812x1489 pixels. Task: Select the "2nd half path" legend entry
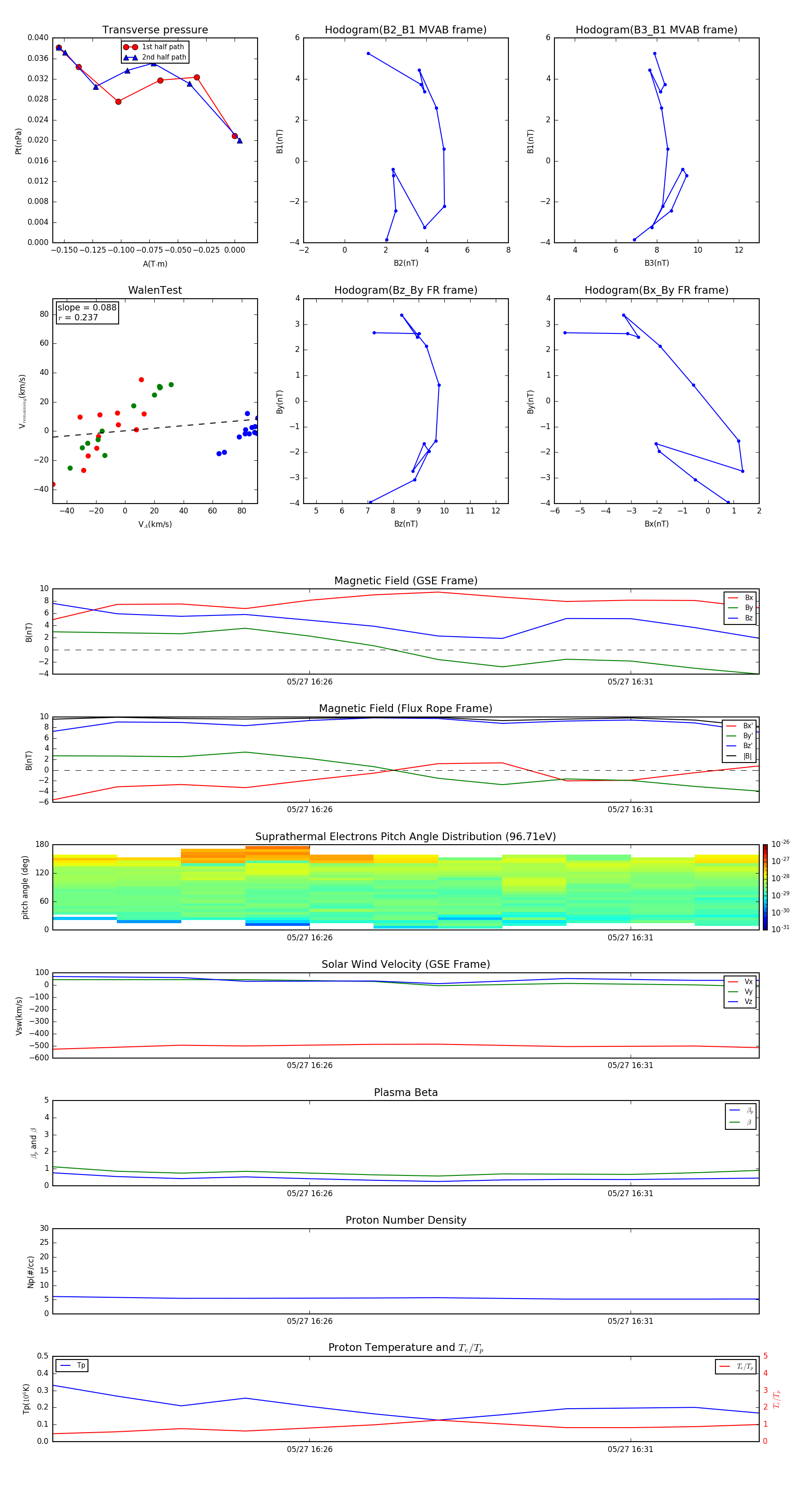click(x=155, y=57)
